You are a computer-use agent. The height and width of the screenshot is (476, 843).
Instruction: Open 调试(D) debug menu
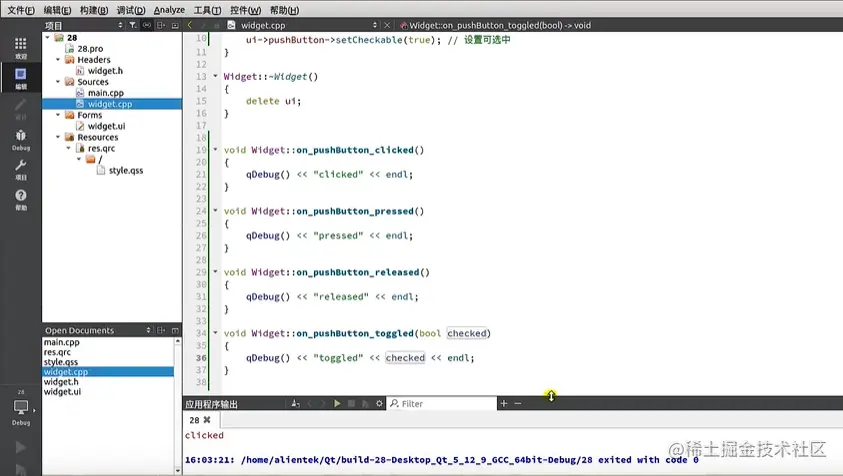[131, 10]
